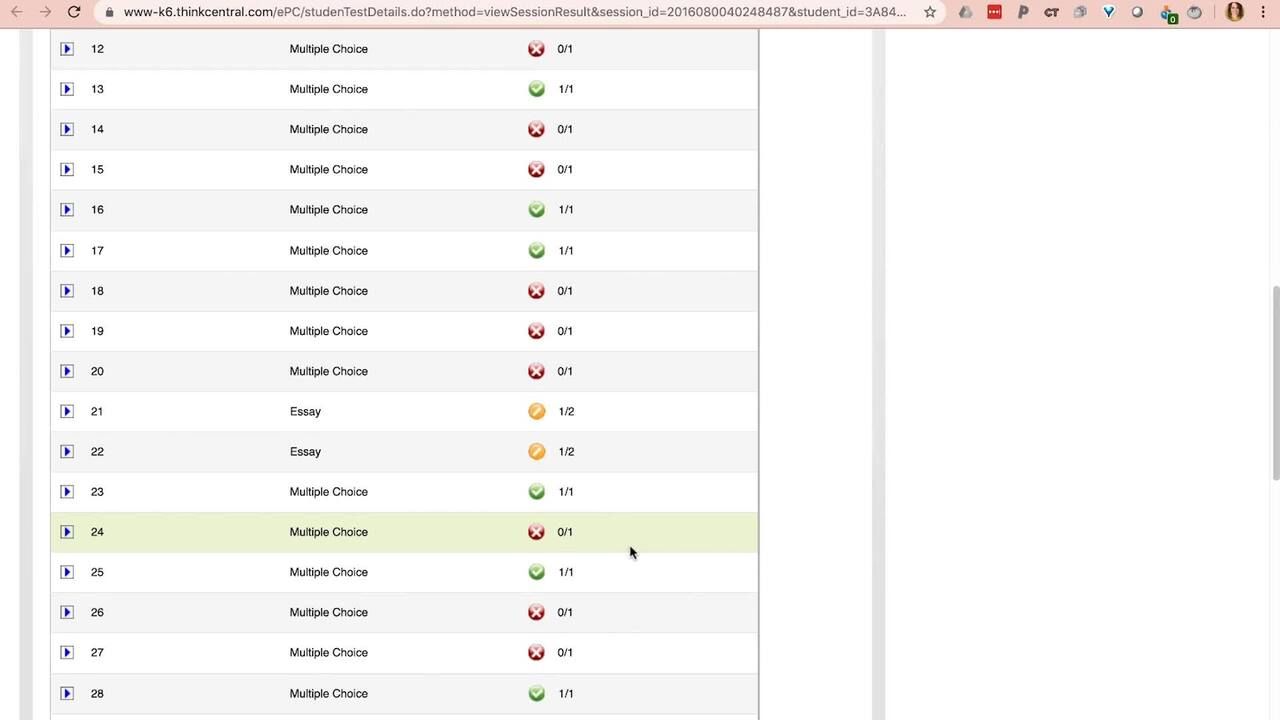Select score 1/1 in row 13

click(x=566, y=89)
